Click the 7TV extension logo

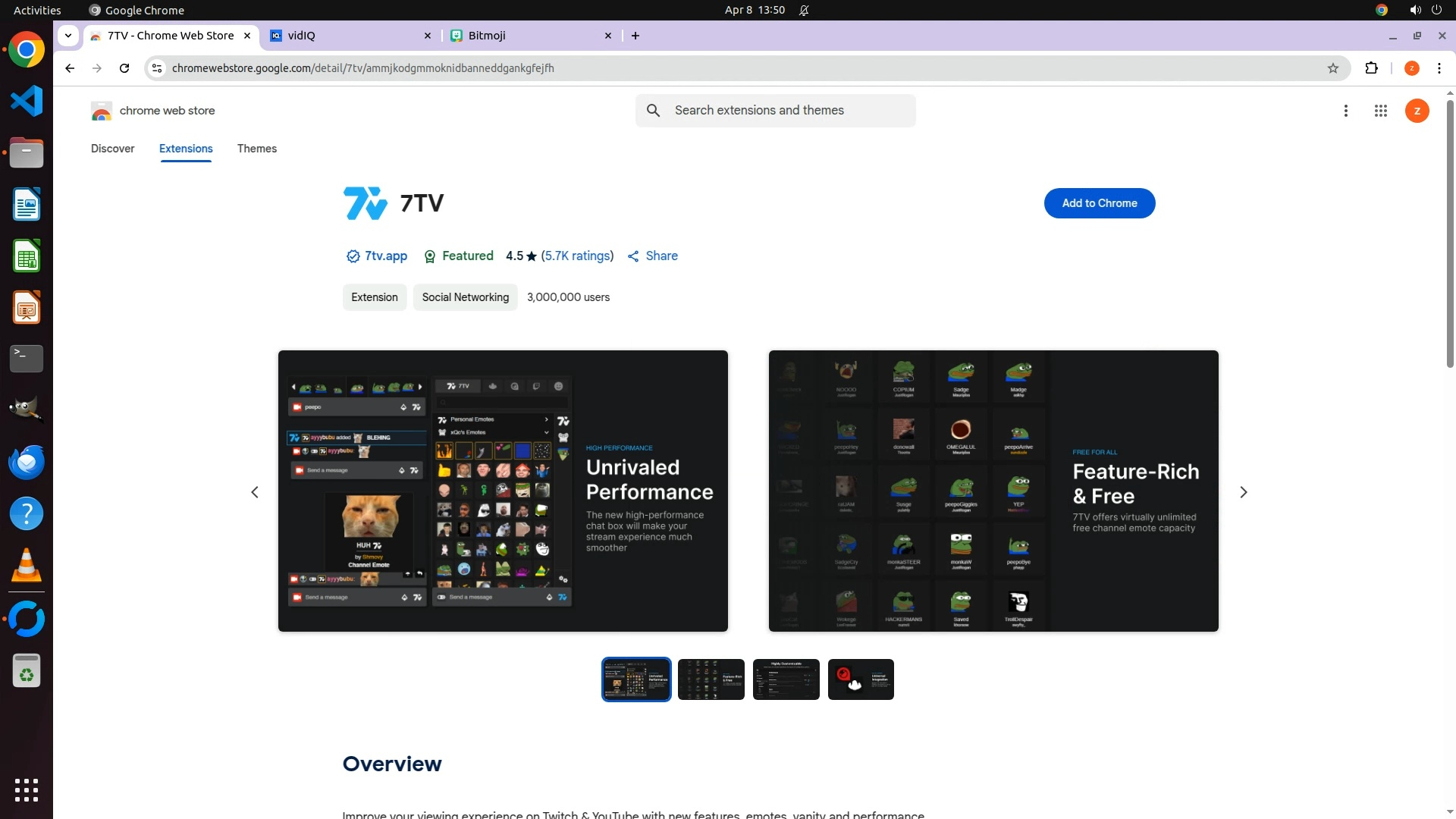pyautogui.click(x=365, y=203)
